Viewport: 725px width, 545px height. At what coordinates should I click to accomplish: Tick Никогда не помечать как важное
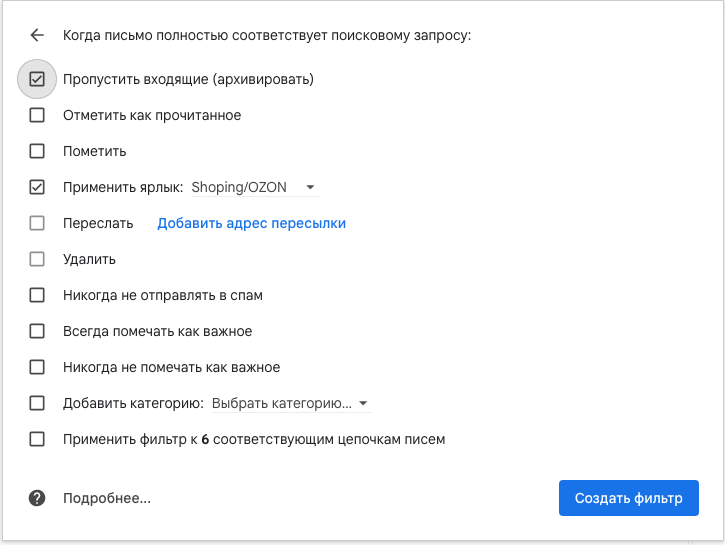37,367
